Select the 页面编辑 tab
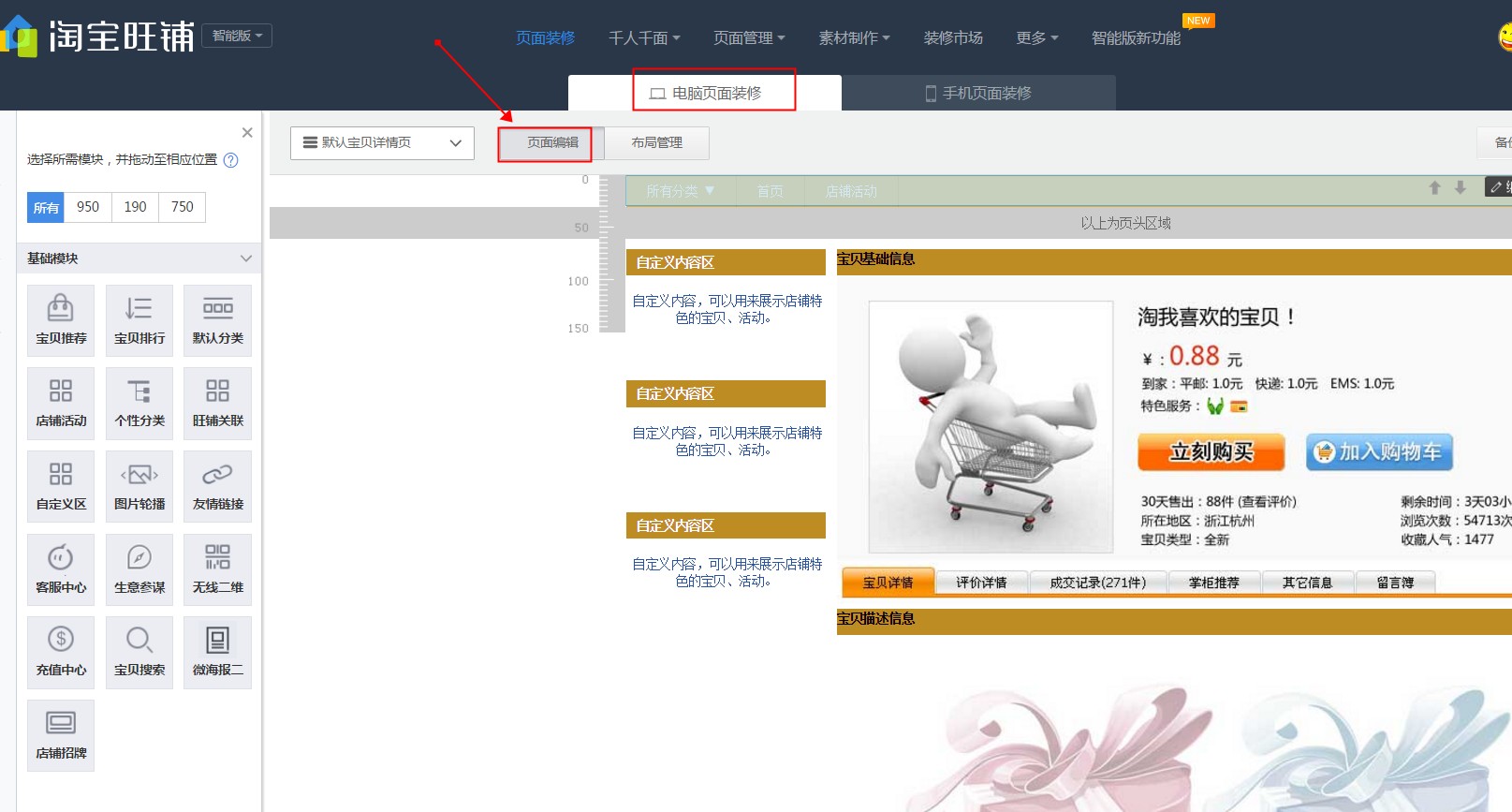Screen dimensions: 1512x812 (552, 143)
